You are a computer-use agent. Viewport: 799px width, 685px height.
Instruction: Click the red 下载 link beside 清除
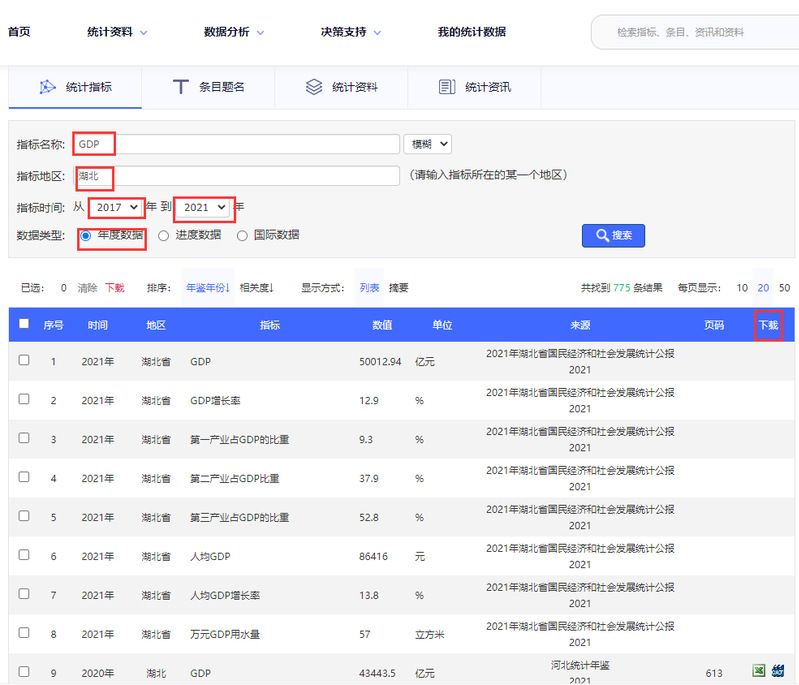(x=115, y=288)
